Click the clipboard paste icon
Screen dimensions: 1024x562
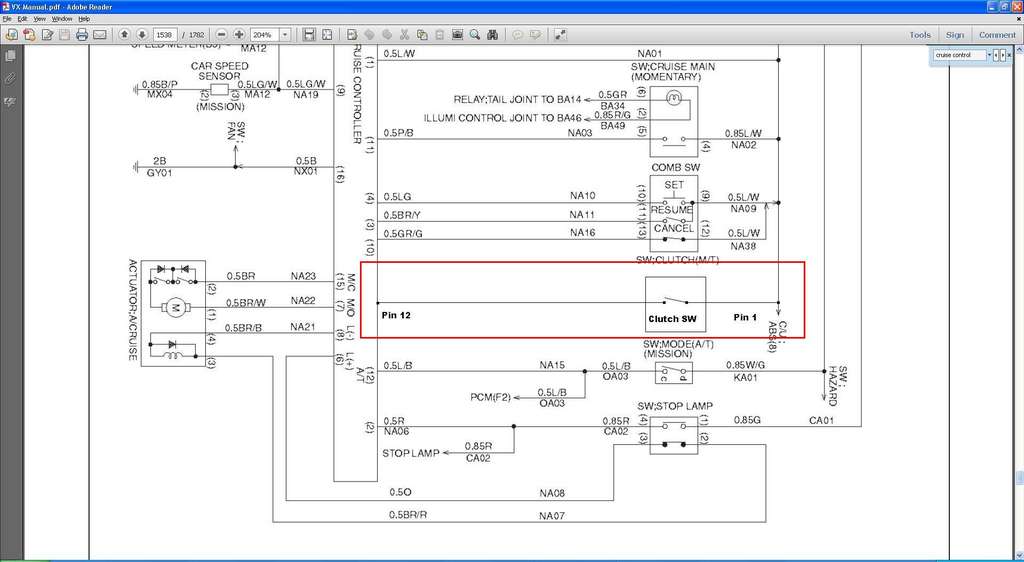[x=440, y=35]
